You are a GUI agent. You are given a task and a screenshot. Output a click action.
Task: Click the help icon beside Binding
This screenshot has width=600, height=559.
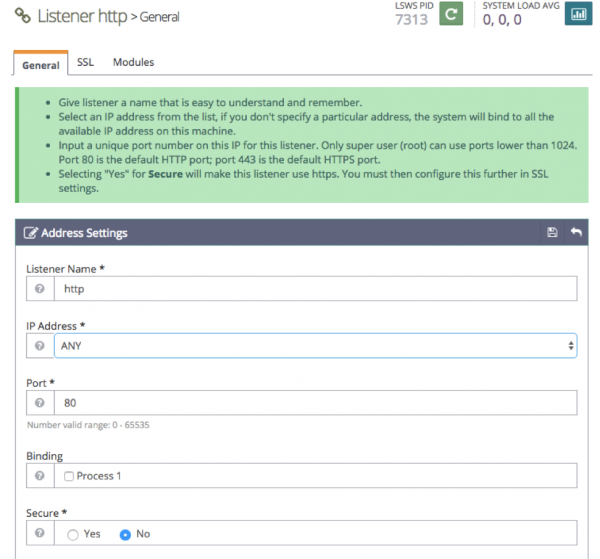(39, 475)
